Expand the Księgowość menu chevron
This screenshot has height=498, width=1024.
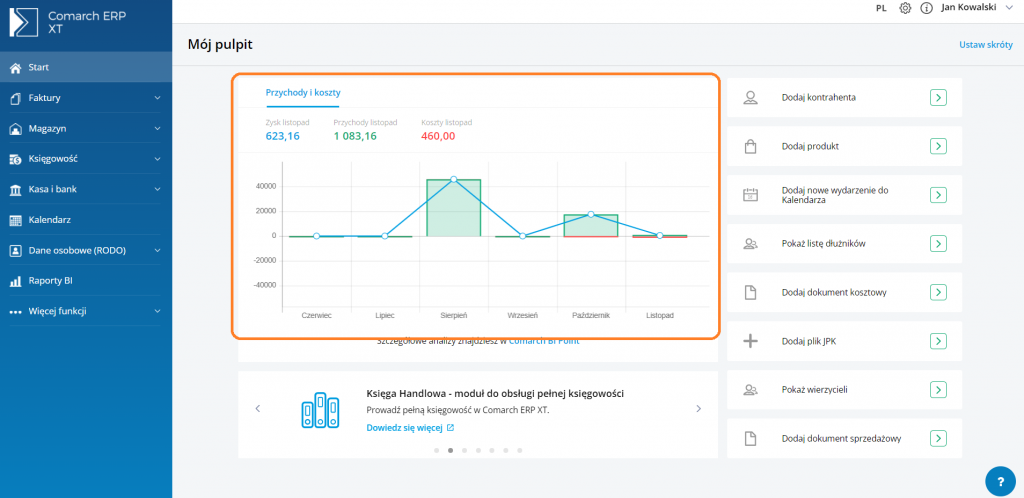click(157, 159)
